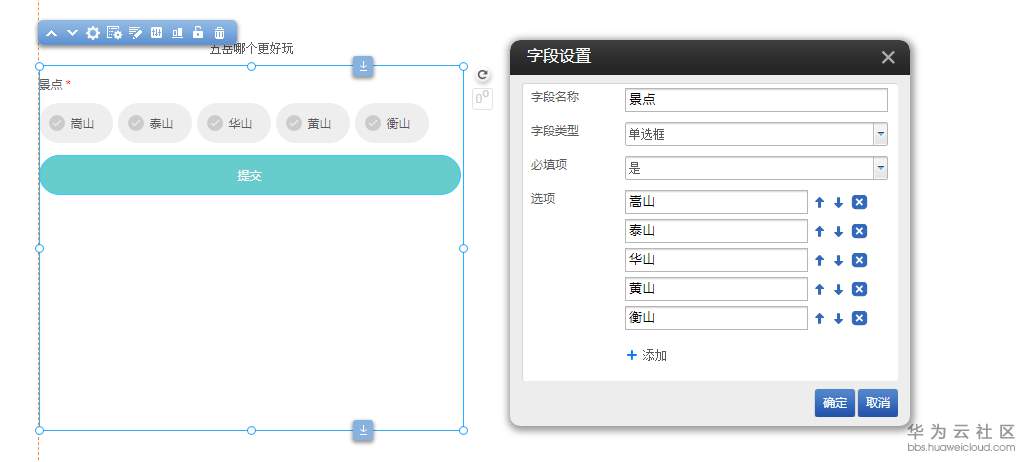The height and width of the screenshot is (462, 1029).
Task: Click the option input field containing 泰山
Action: 716,231
